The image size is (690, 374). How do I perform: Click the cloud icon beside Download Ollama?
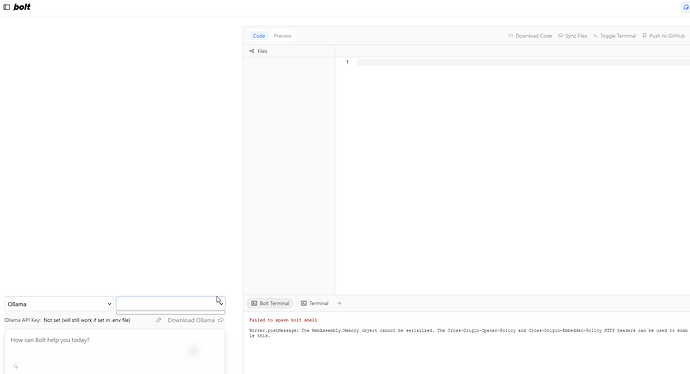tap(221, 320)
